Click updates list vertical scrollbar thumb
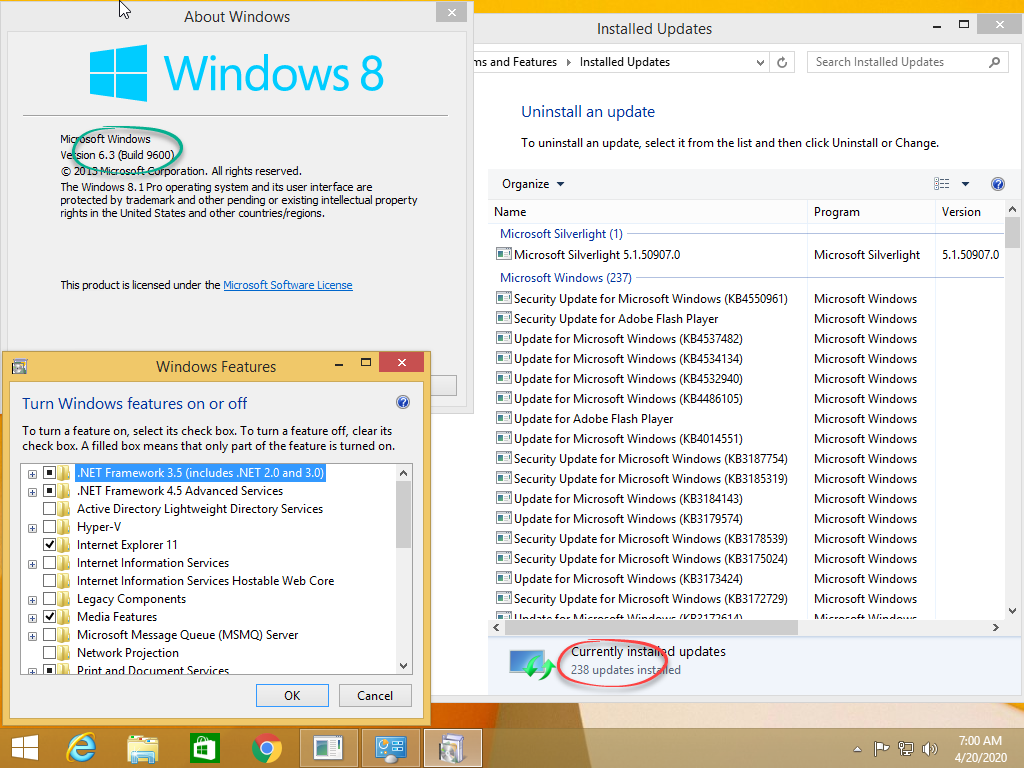1024x768 pixels. [1012, 232]
